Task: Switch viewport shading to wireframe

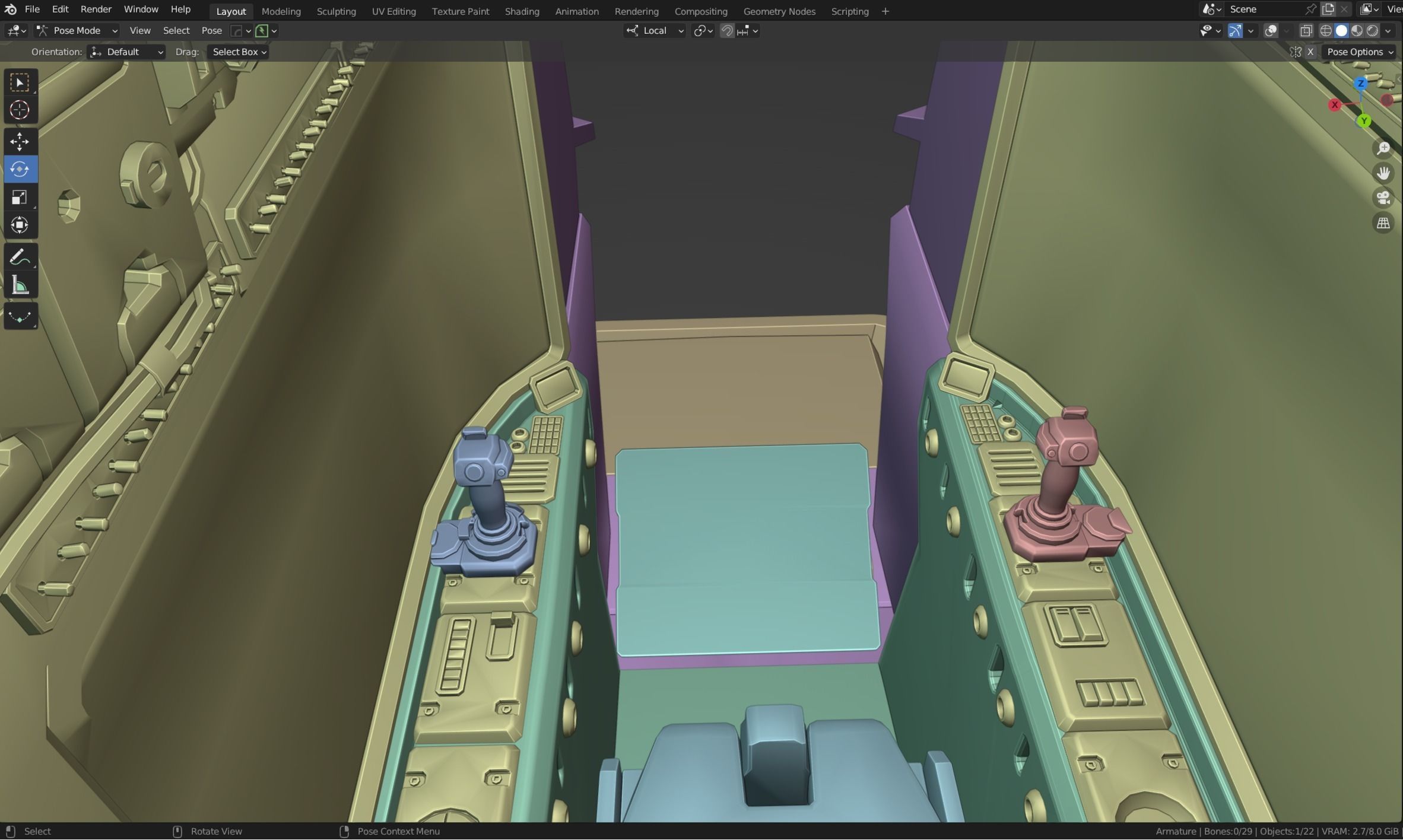Action: [x=1326, y=31]
